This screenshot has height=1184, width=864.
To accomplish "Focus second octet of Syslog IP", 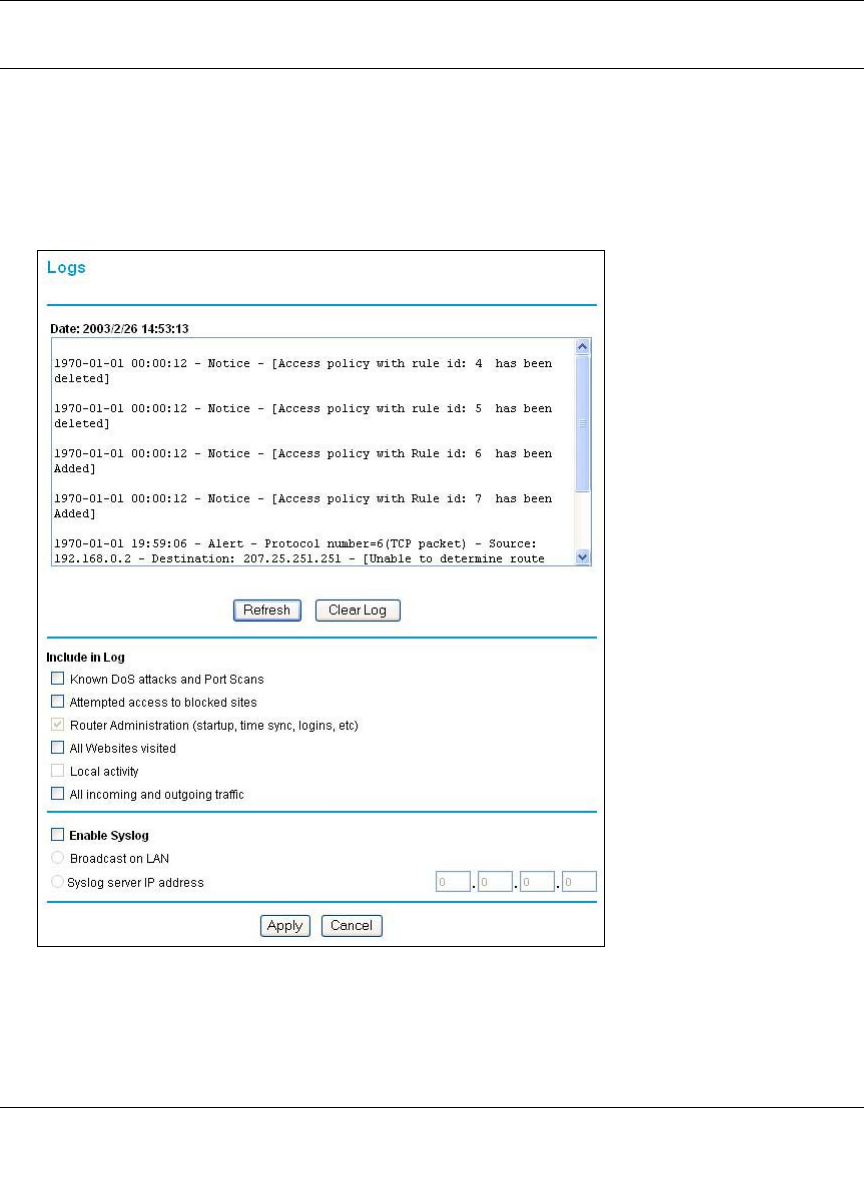I will (x=495, y=882).
